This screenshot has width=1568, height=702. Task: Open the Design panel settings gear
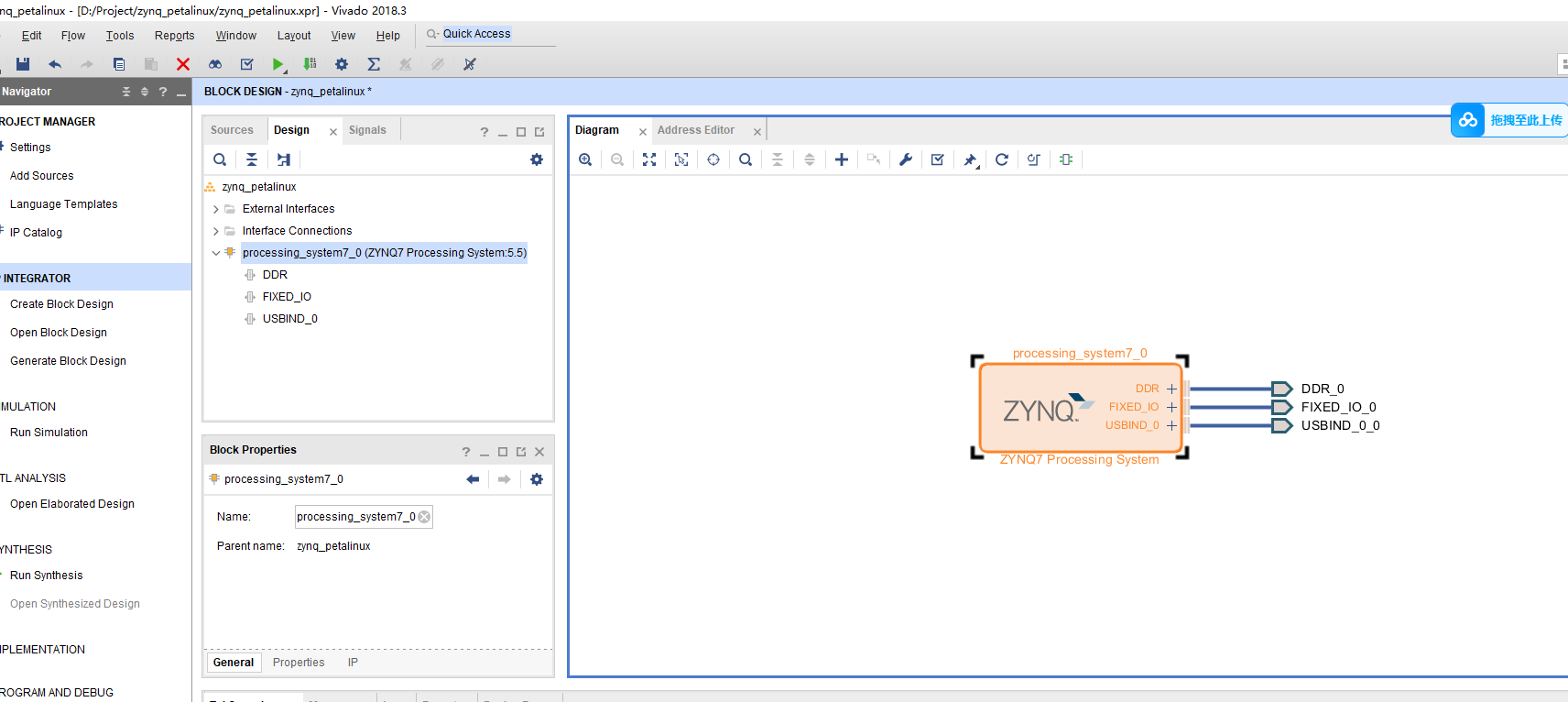coord(537,159)
